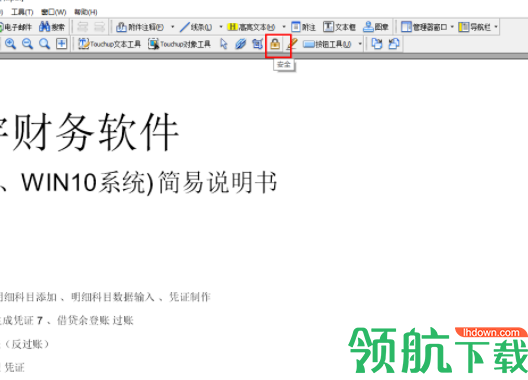Click the pen signature icon
Screen dimensions: 528x380
click(x=292, y=44)
